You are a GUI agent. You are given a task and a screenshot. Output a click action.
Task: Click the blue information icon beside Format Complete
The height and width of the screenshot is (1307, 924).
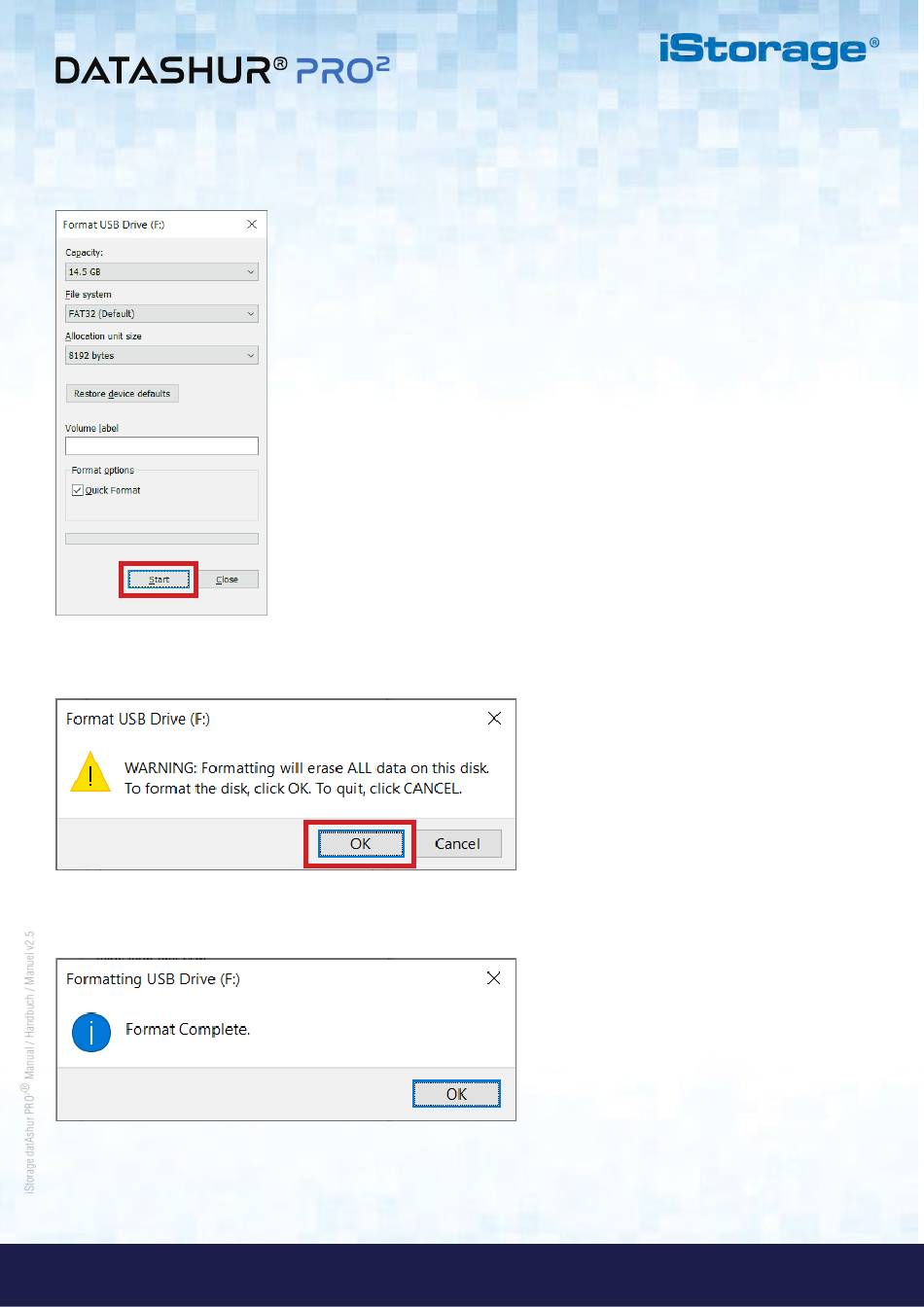click(x=91, y=1033)
